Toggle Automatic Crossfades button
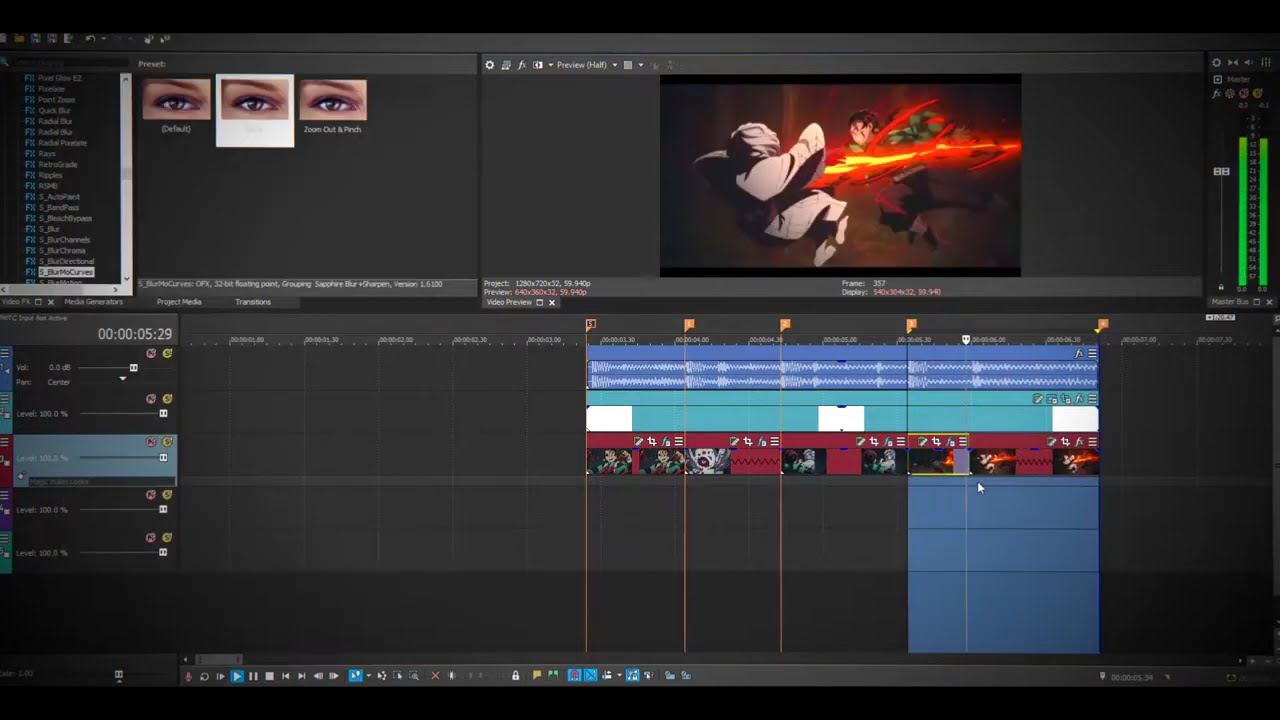Screen dimensions: 1280x720 point(591,676)
